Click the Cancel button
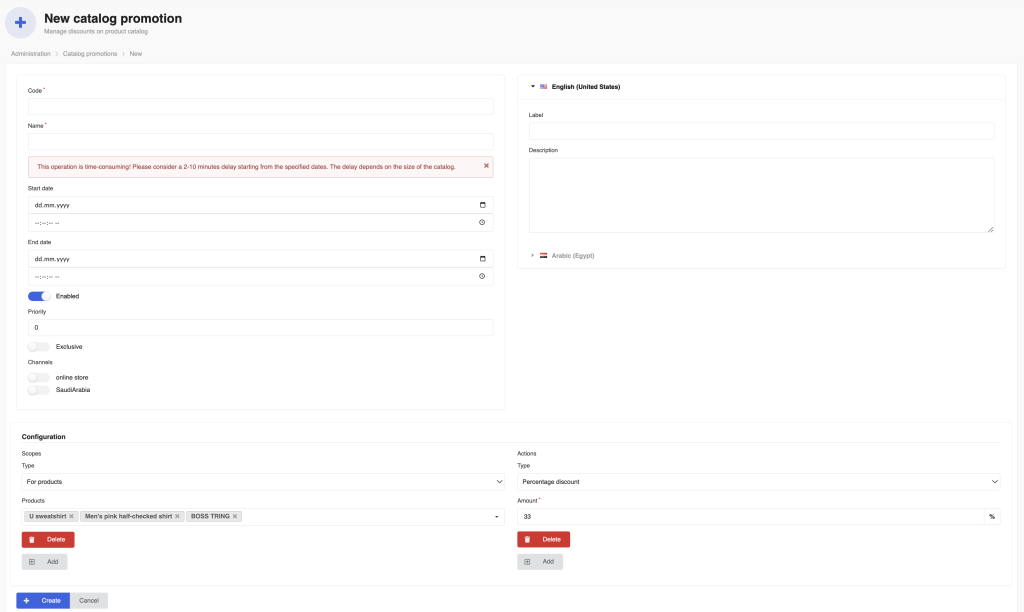This screenshot has height=612, width=1024. (89, 600)
